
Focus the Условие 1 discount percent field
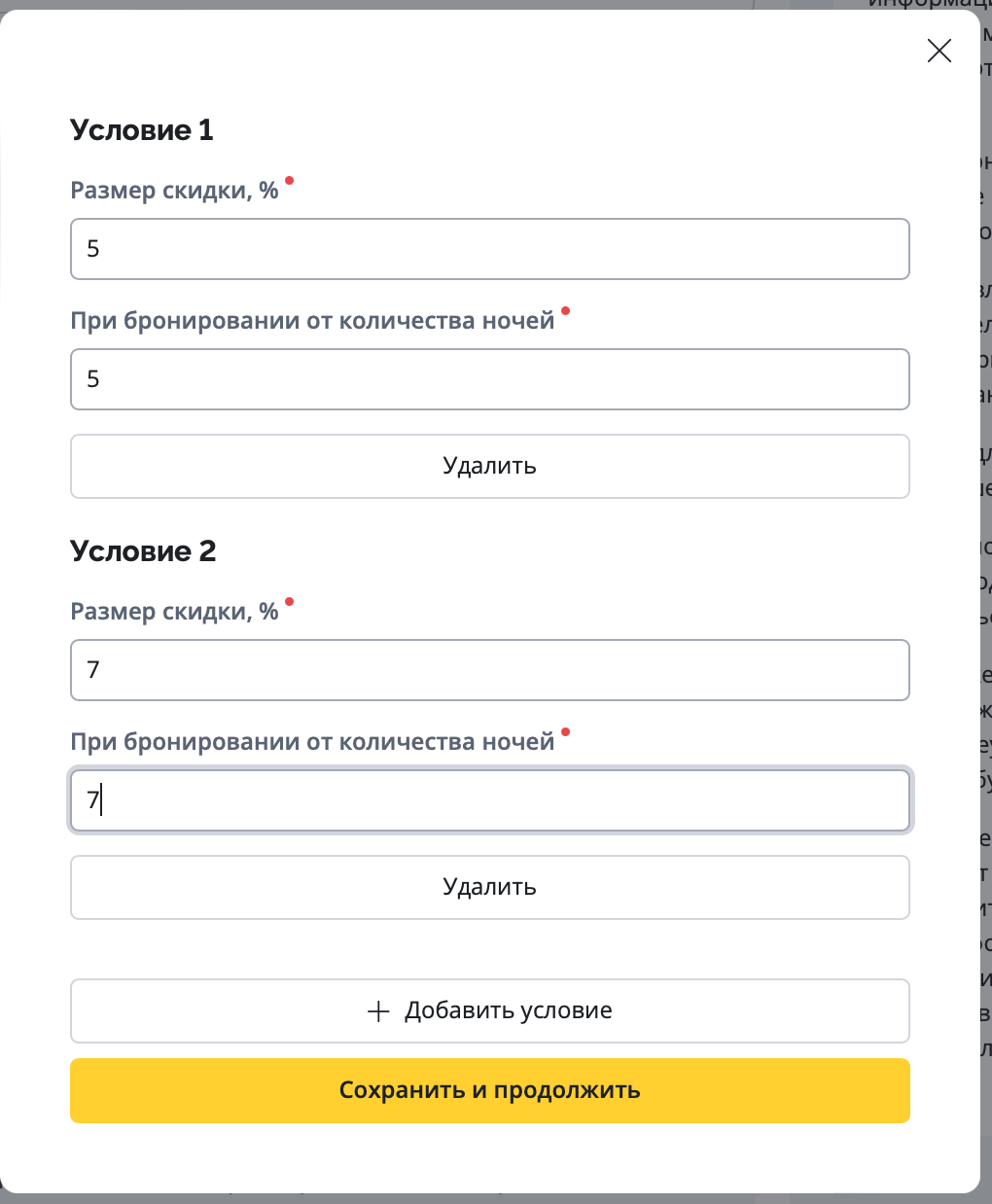coord(489,249)
